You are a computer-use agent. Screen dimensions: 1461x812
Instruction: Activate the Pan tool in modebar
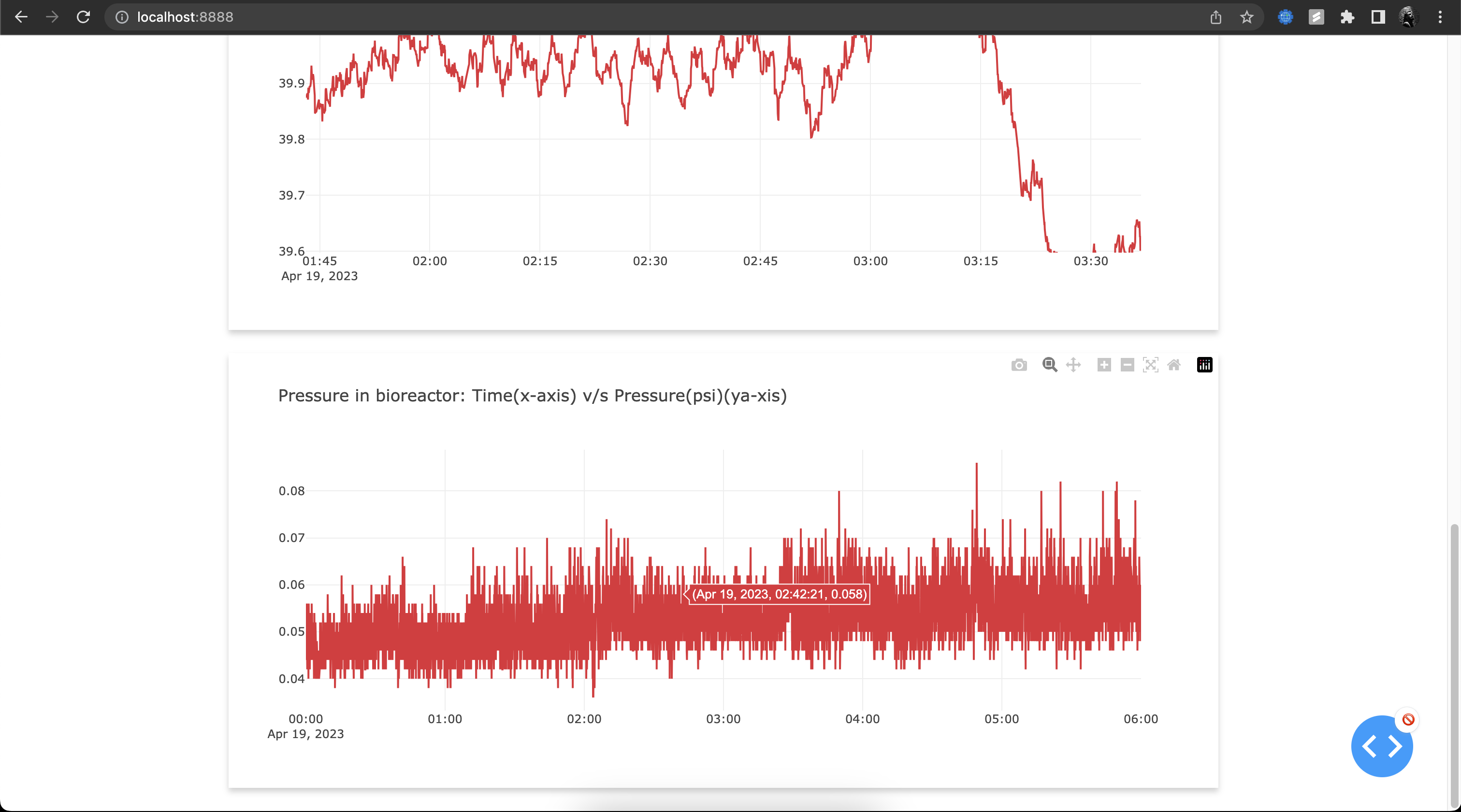(x=1073, y=365)
